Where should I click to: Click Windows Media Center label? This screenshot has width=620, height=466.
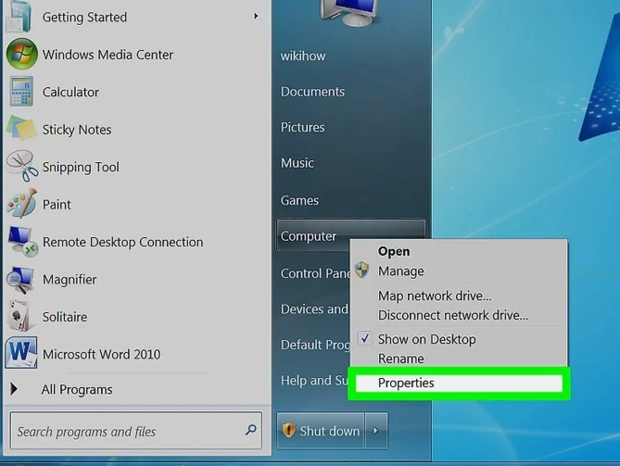pyautogui.click(x=108, y=55)
